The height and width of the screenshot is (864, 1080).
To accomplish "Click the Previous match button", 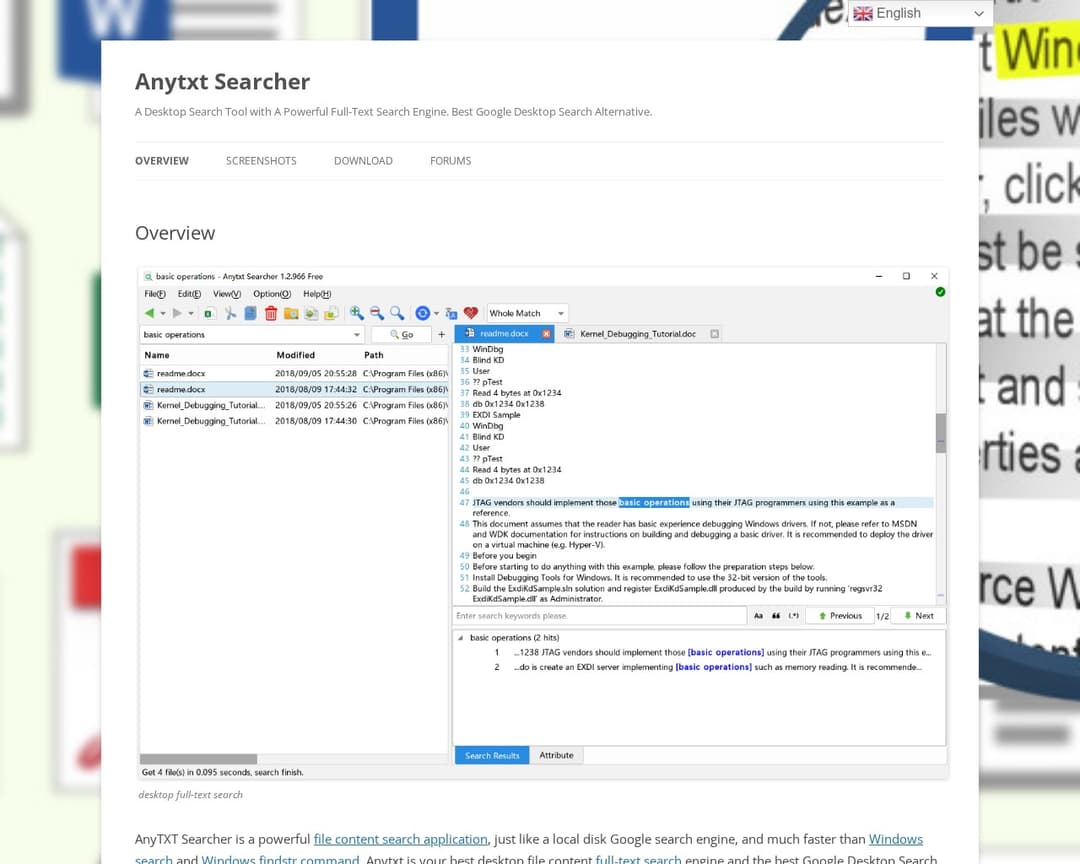I will tap(840, 616).
